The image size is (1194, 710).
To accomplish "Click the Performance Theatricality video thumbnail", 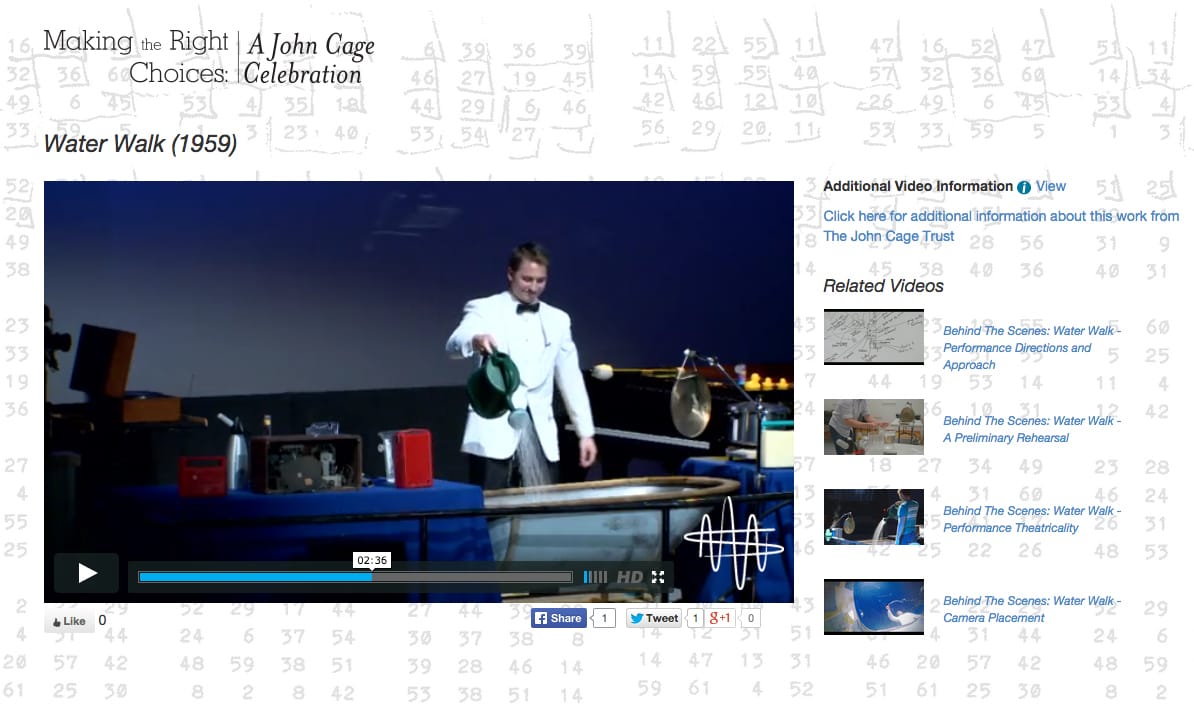I will [x=873, y=517].
